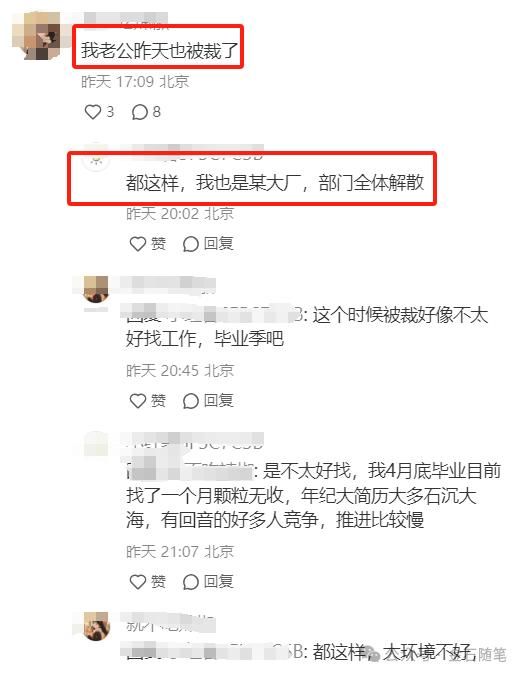Click reply bubble under the 21:07 comment
This screenshot has height=676, width=524.
click(x=190, y=582)
